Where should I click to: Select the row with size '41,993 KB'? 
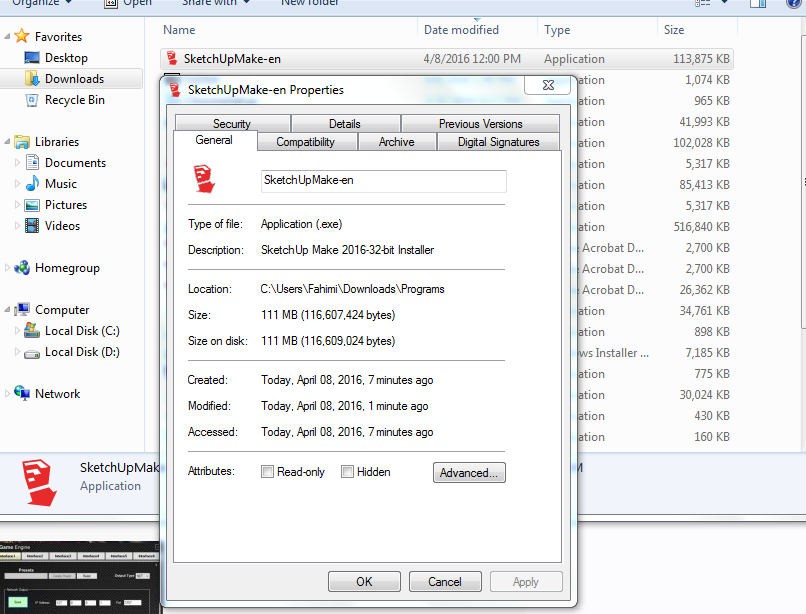653,122
